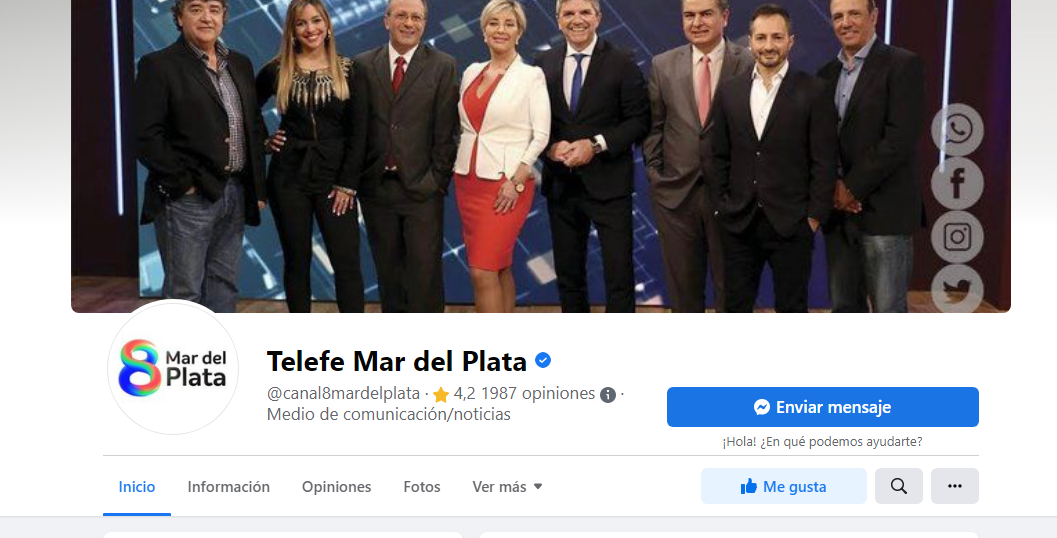The width and height of the screenshot is (1057, 538).
Task: Open the page search magnifier button
Action: pos(899,486)
